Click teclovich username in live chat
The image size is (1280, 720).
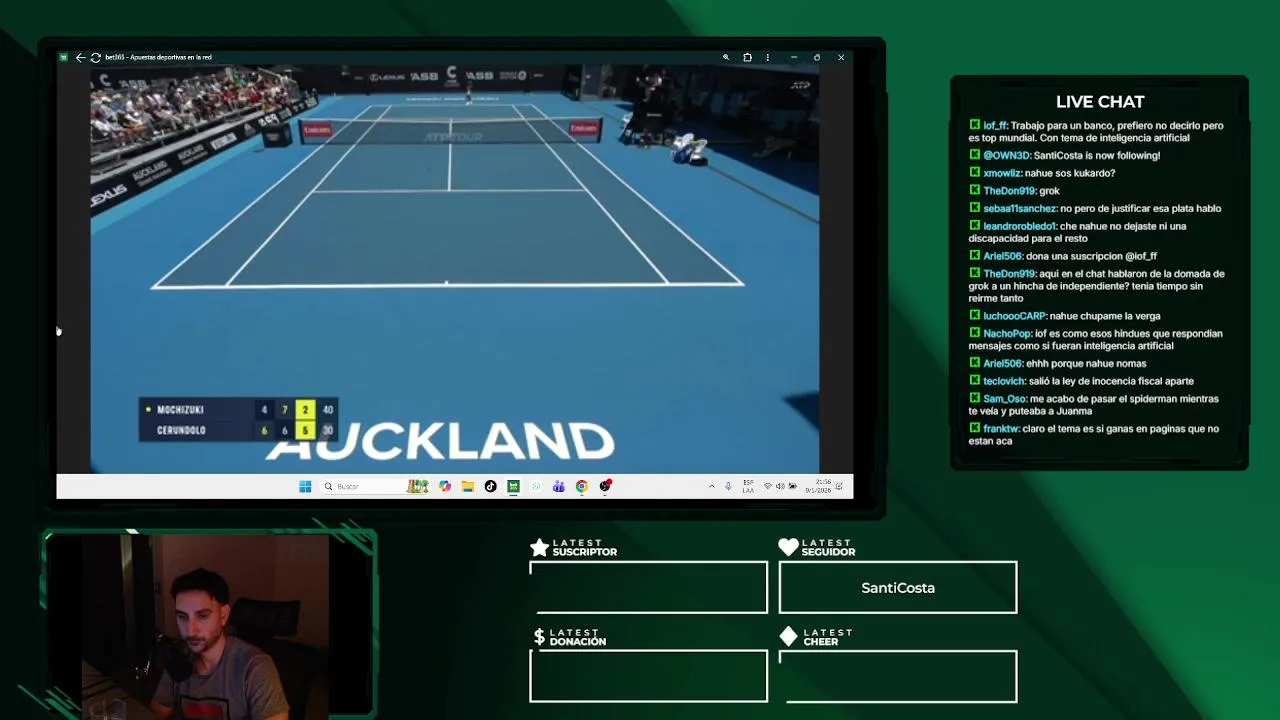click(1003, 381)
